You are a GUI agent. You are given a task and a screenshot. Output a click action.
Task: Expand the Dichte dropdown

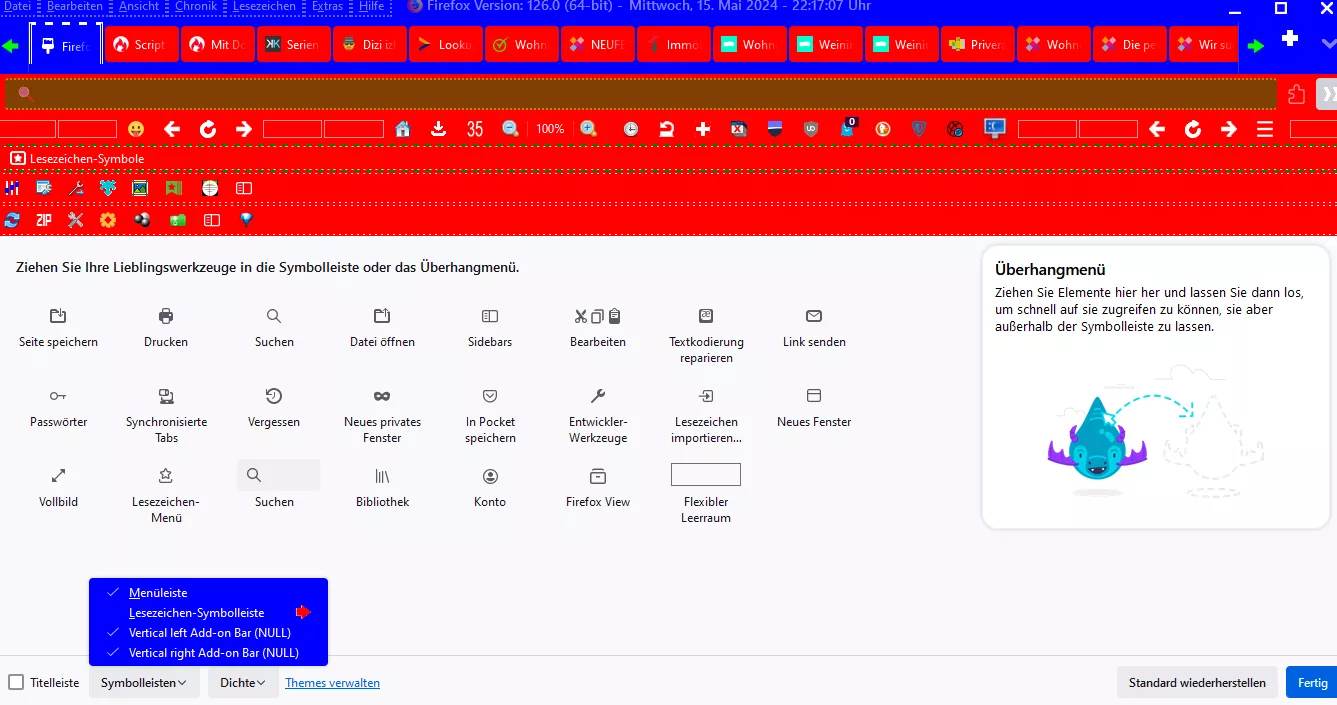(243, 683)
